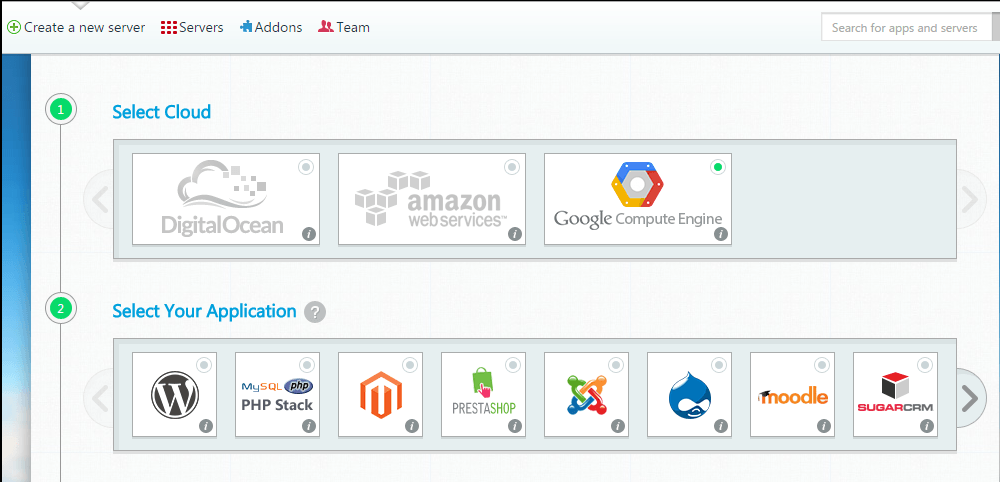The width and height of the screenshot is (1000, 482).
Task: Choose the DigitalOcean cloud logo
Action: coord(223,198)
